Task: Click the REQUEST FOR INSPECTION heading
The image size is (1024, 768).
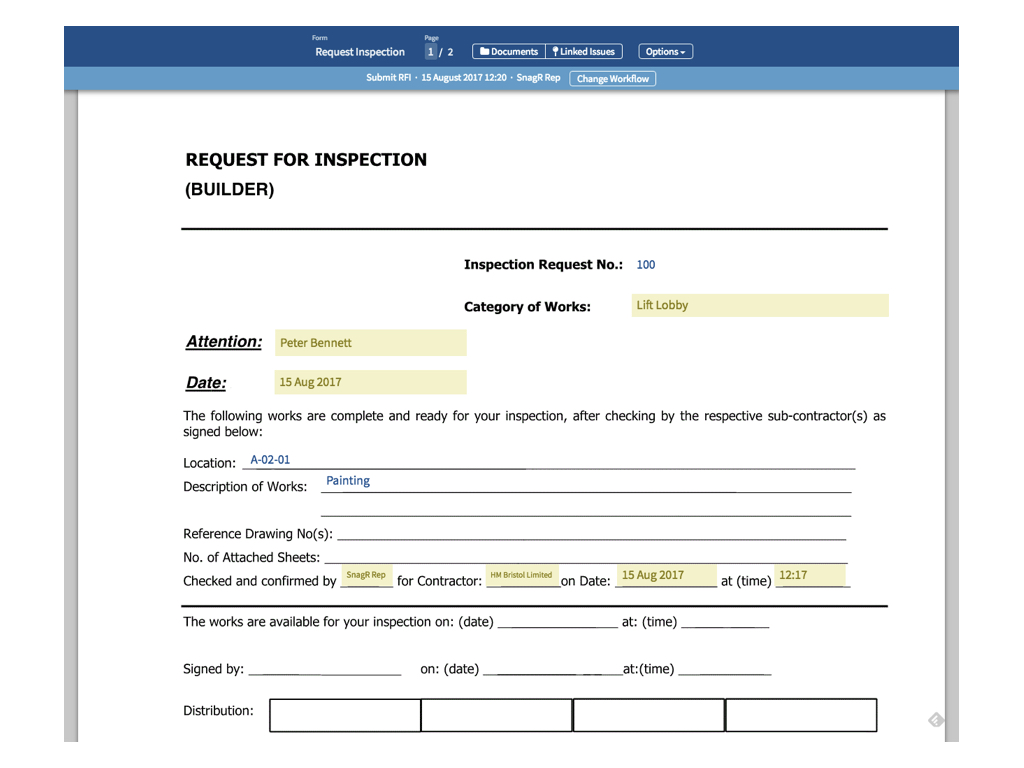Action: click(306, 160)
